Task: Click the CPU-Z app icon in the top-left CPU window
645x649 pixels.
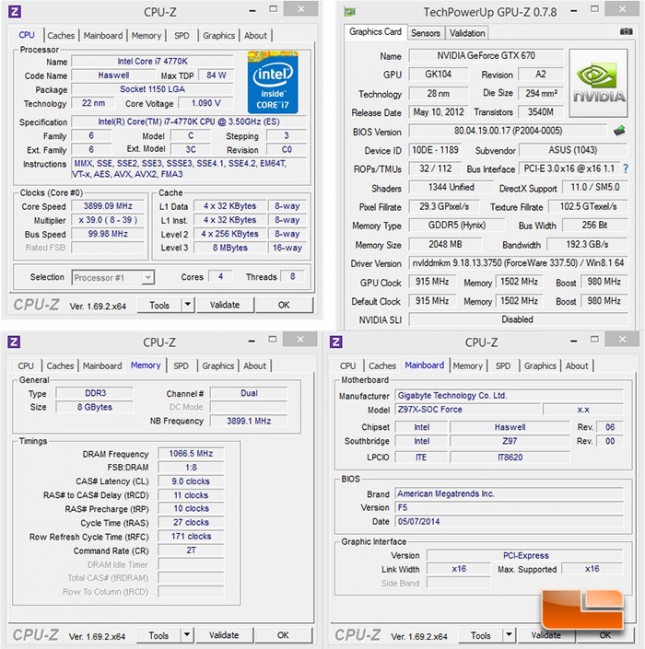Action: tap(14, 11)
